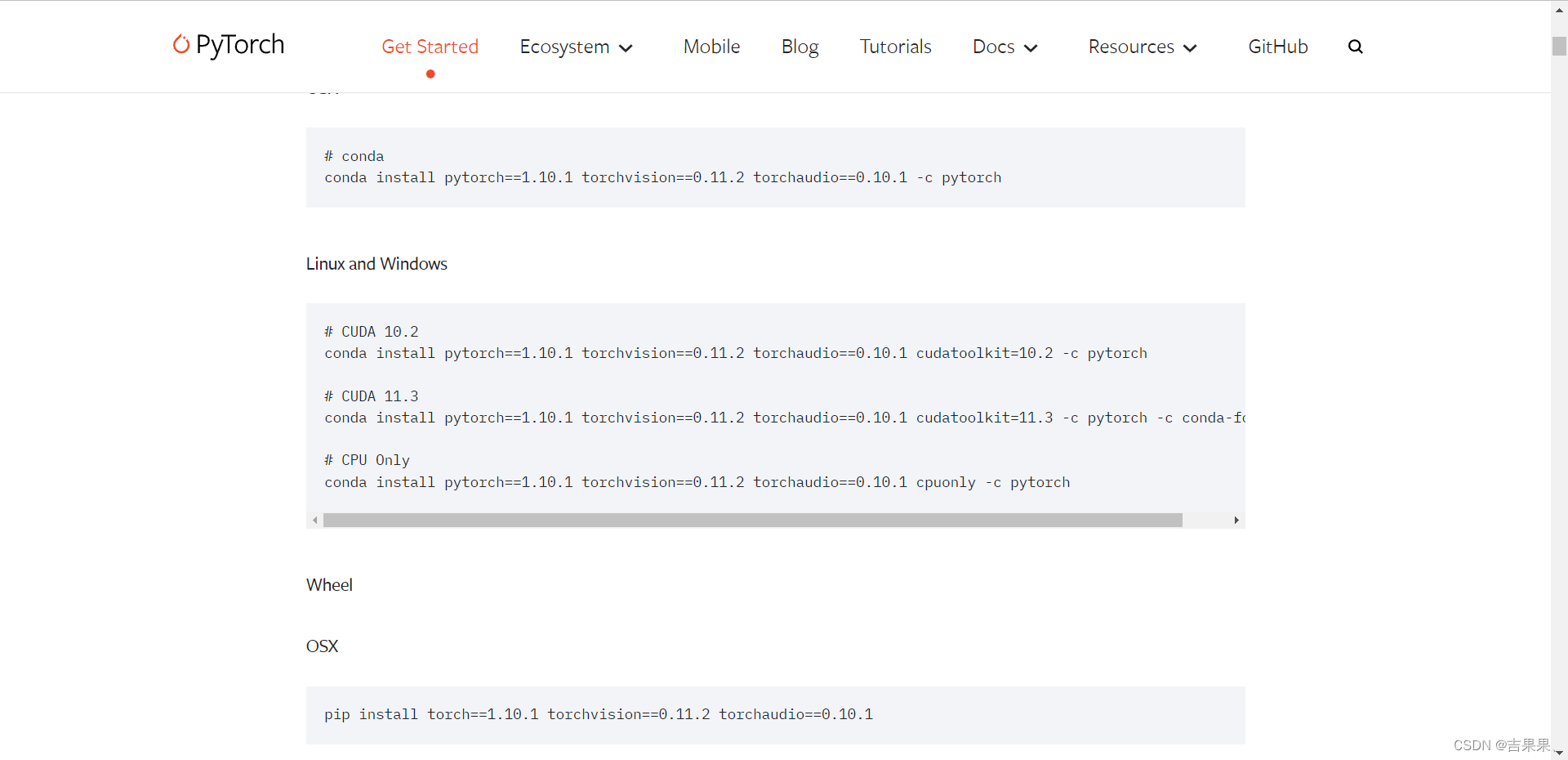This screenshot has width=1568, height=760.
Task: Click the left arrow of the code scrollbar
Action: (x=315, y=520)
